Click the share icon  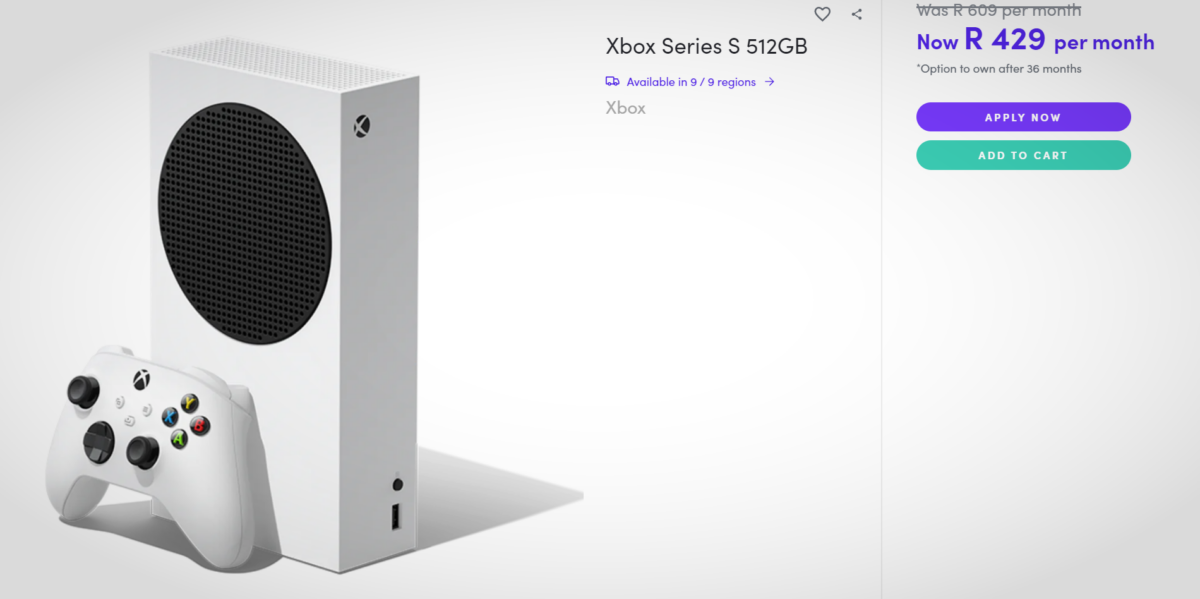pos(857,14)
